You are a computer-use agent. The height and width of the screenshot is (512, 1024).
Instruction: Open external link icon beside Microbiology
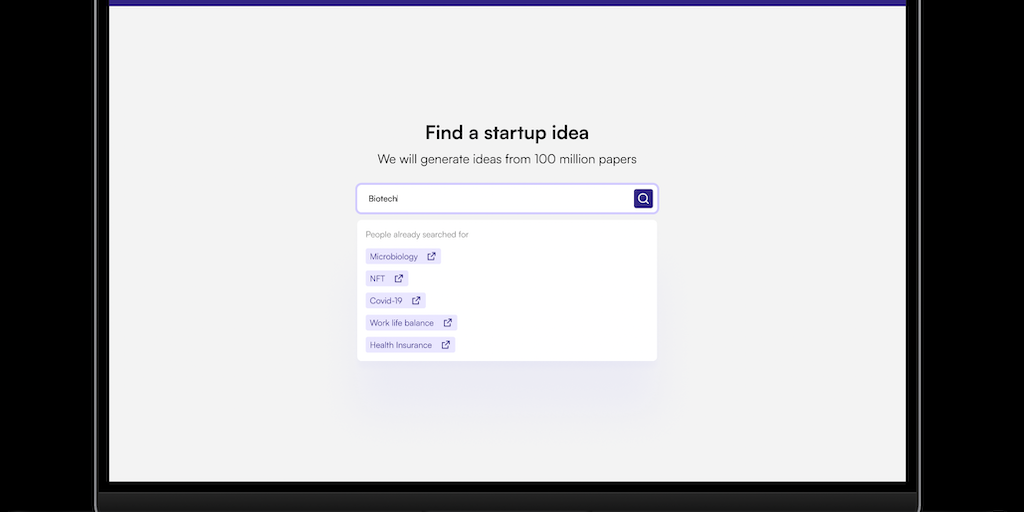[x=432, y=257]
